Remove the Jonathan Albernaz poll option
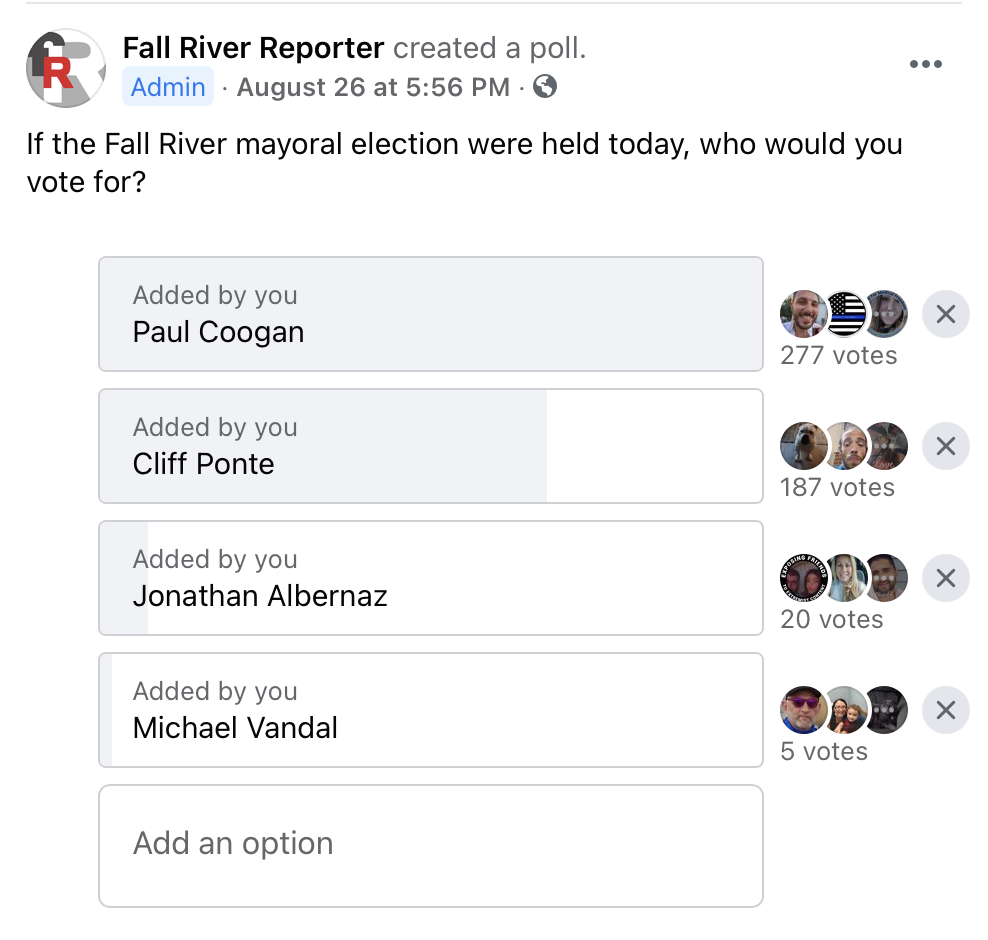This screenshot has width=988, height=940. tap(945, 578)
